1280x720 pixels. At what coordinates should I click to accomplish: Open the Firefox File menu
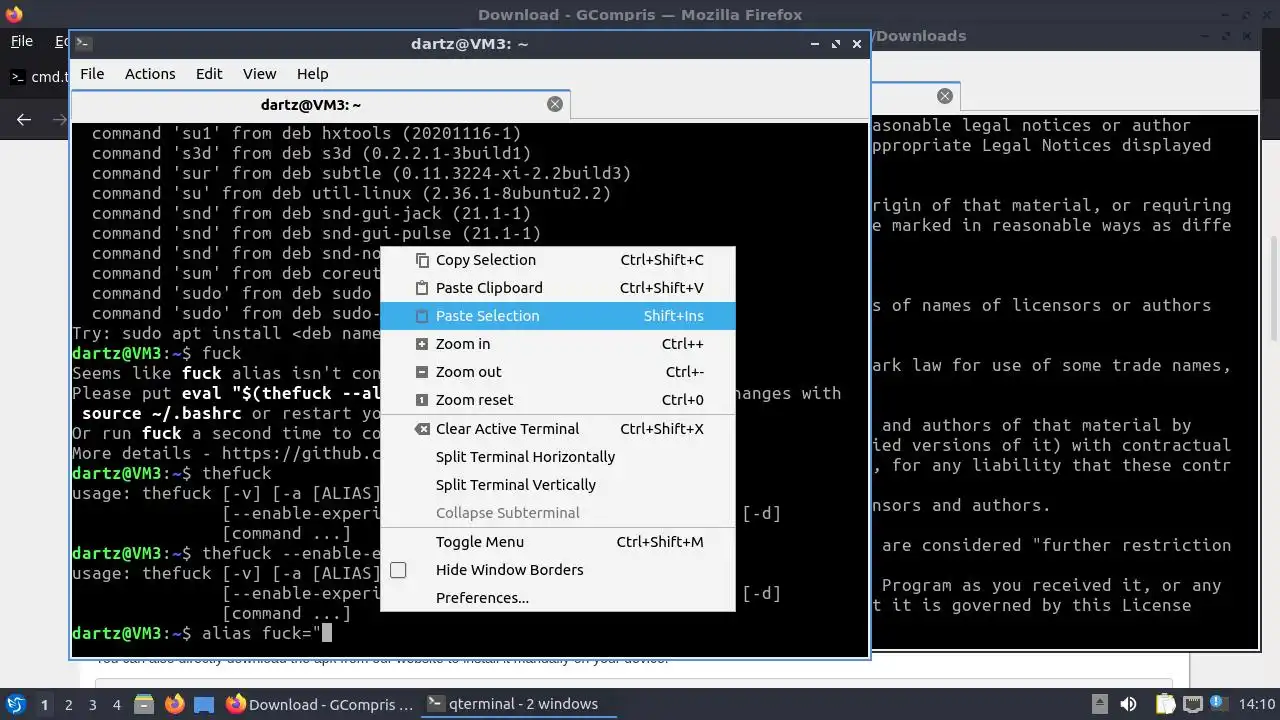coord(21,41)
